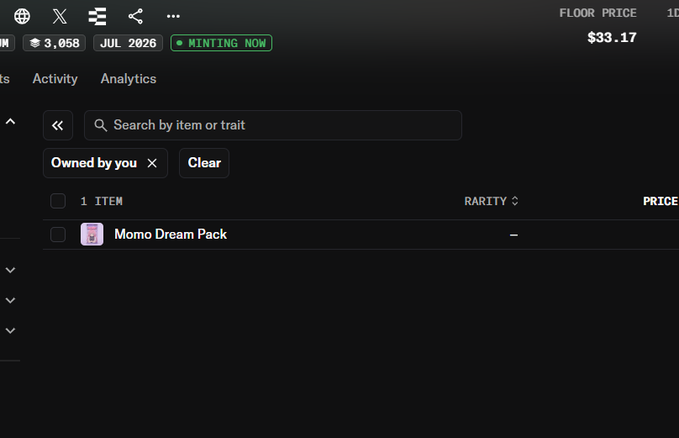
Task: Open the collection website globe icon
Action: tap(22, 16)
